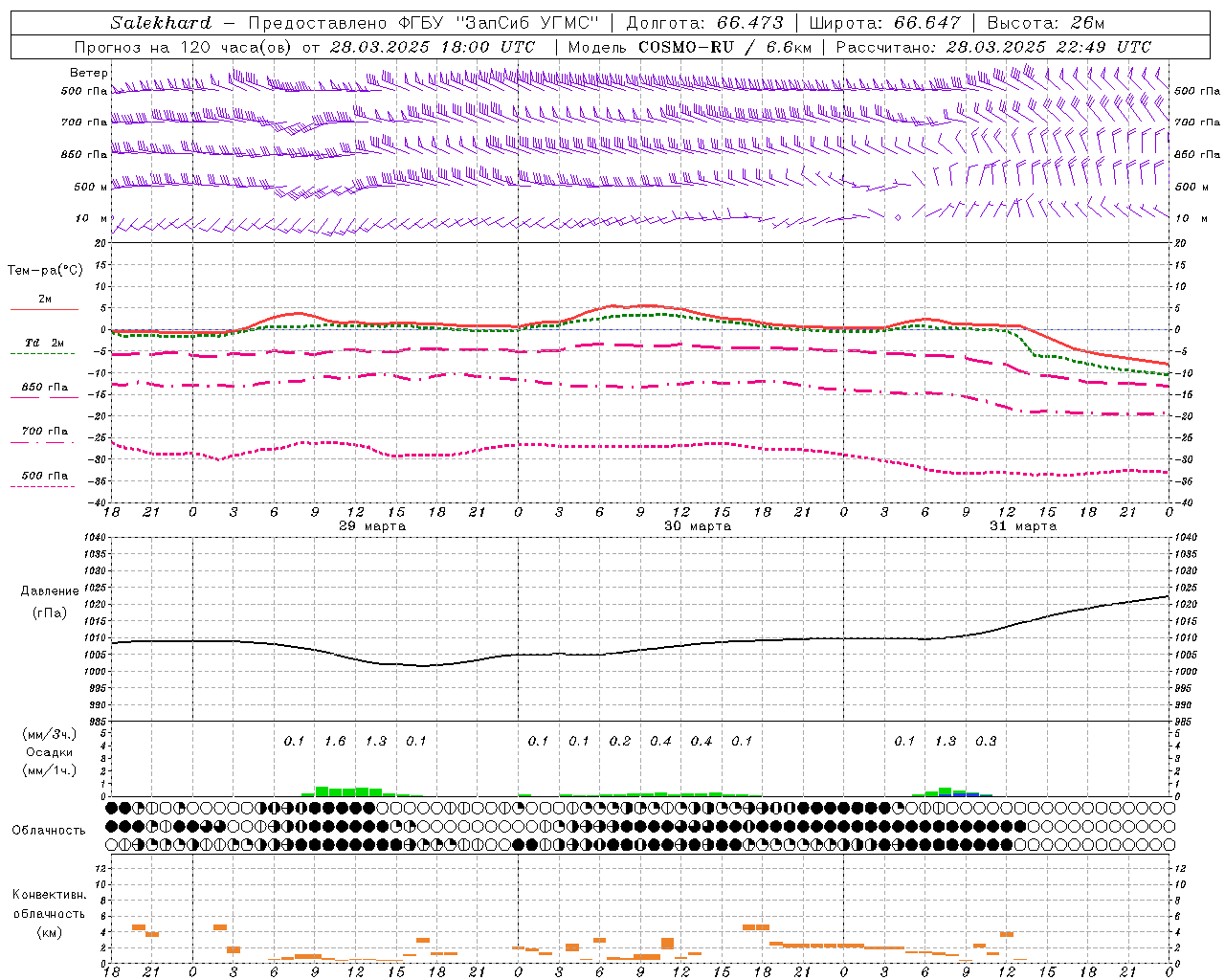Image resolution: width=1225 pixels, height=980 pixels.
Task: Select the Долгота: 66.473 longitude value
Action: (x=704, y=23)
